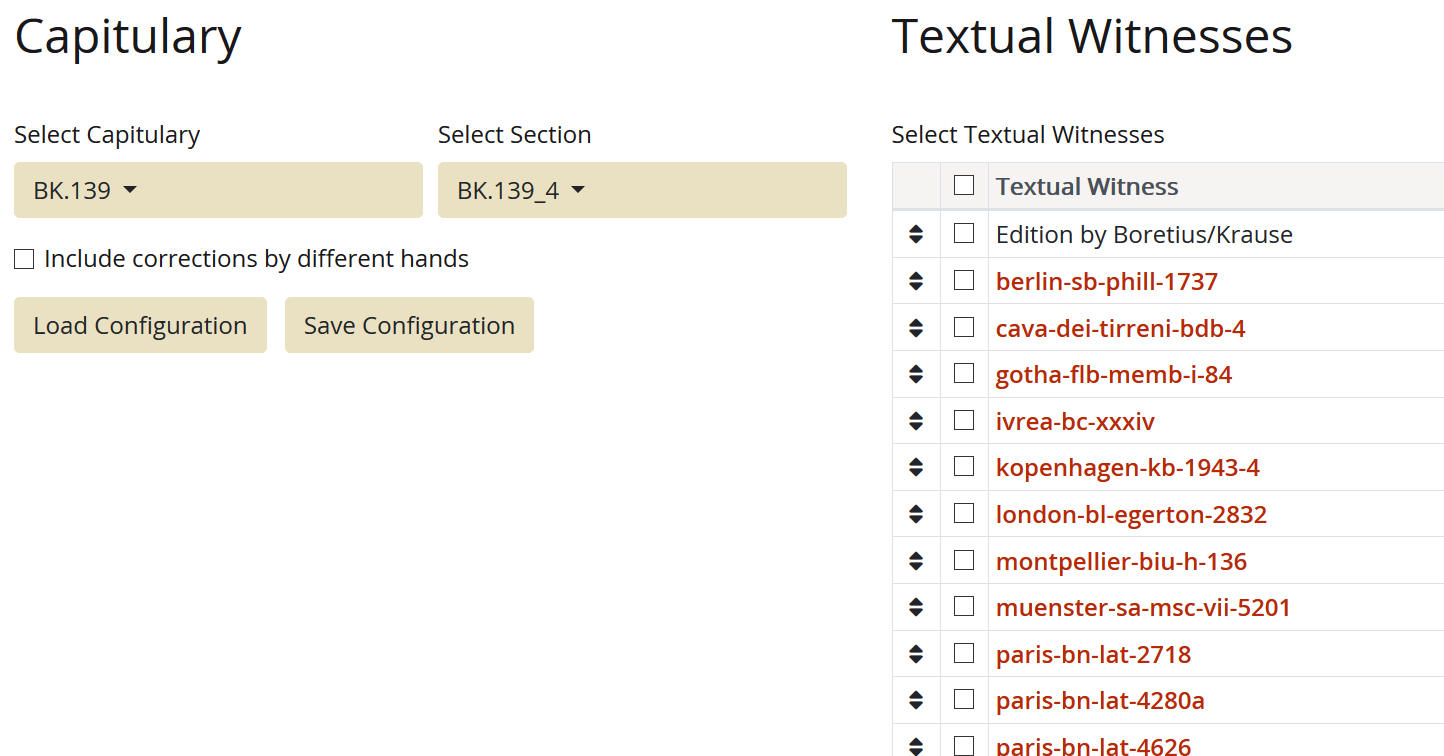This screenshot has width=1444, height=756.
Task: Check the box for muenster-sa-msc-vii-5201
Action: coord(964,607)
